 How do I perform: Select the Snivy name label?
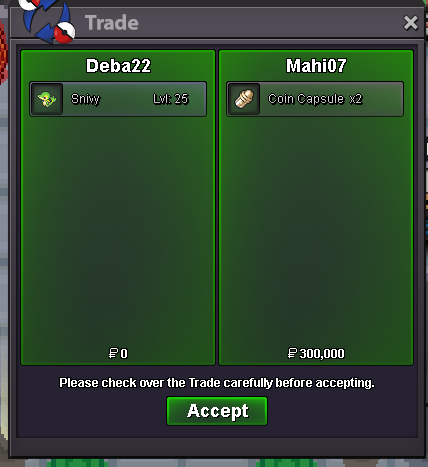click(x=85, y=99)
